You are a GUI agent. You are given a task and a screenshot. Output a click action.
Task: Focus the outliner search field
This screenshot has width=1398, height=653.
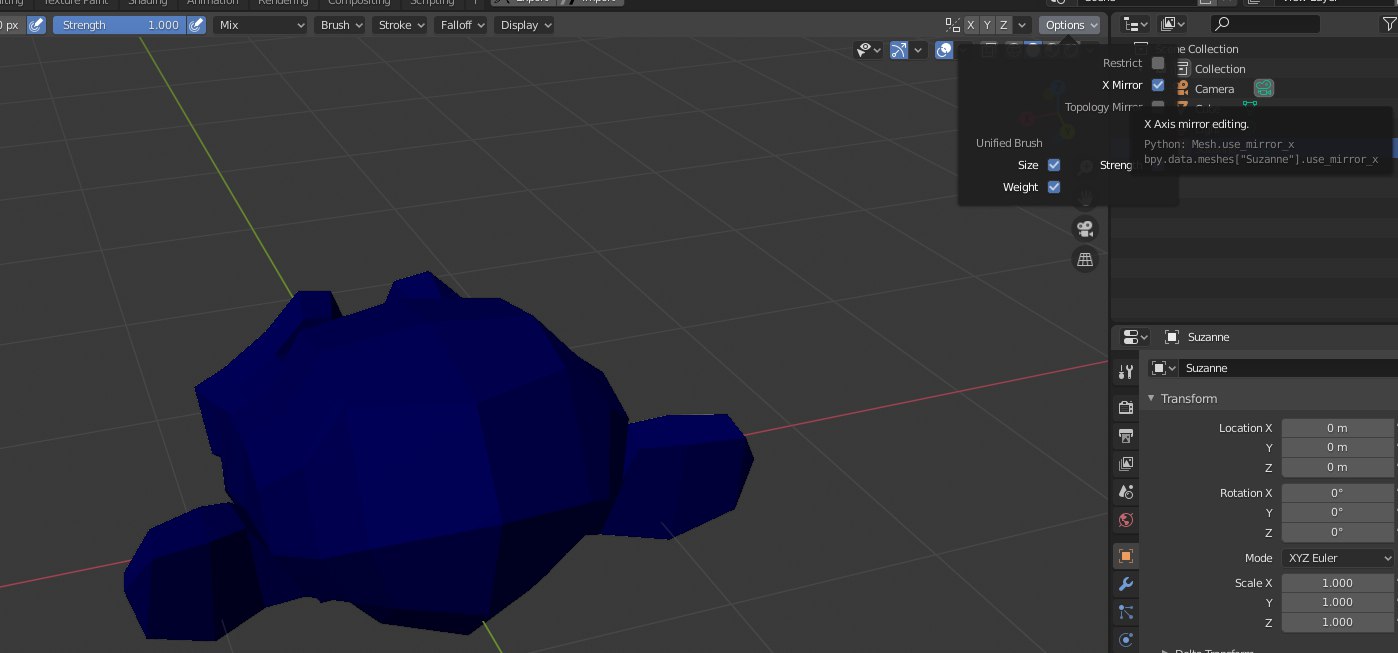click(1265, 24)
